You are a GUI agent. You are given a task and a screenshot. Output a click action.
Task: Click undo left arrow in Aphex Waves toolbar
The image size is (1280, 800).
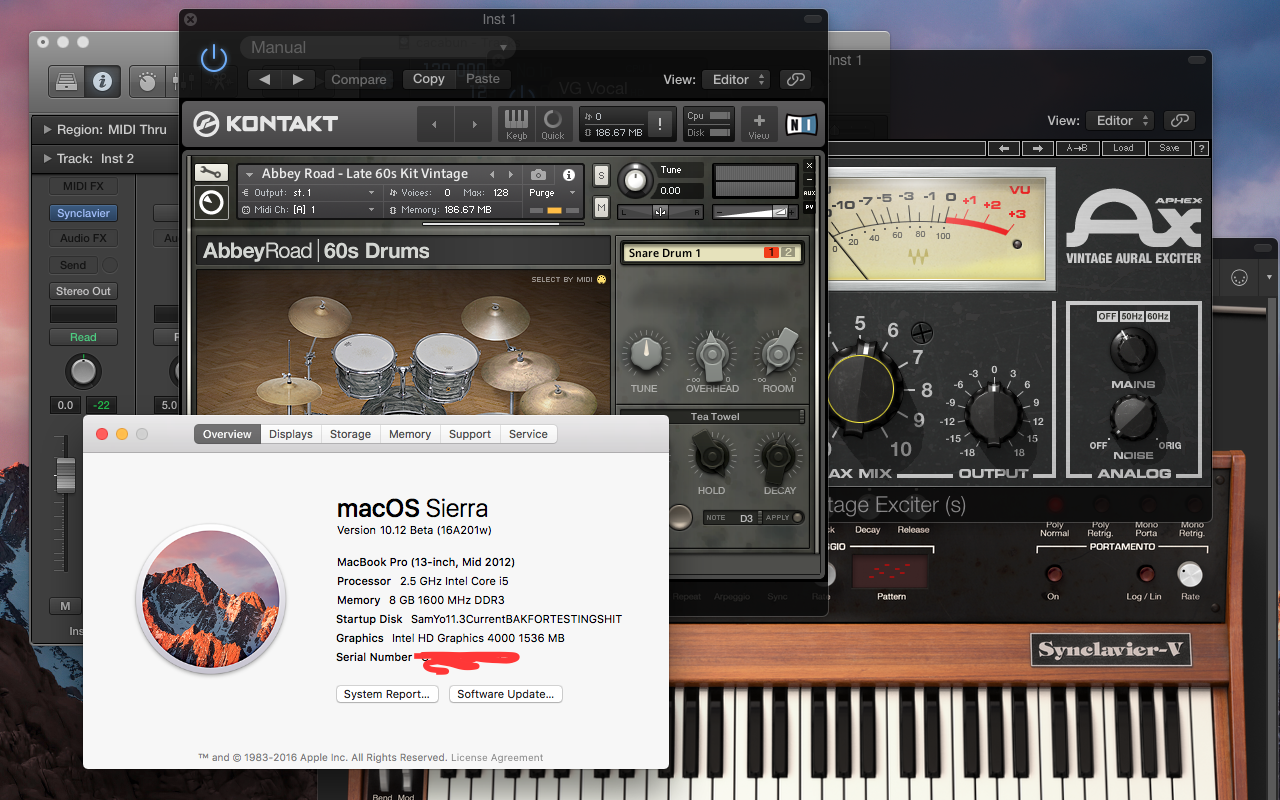point(1003,148)
